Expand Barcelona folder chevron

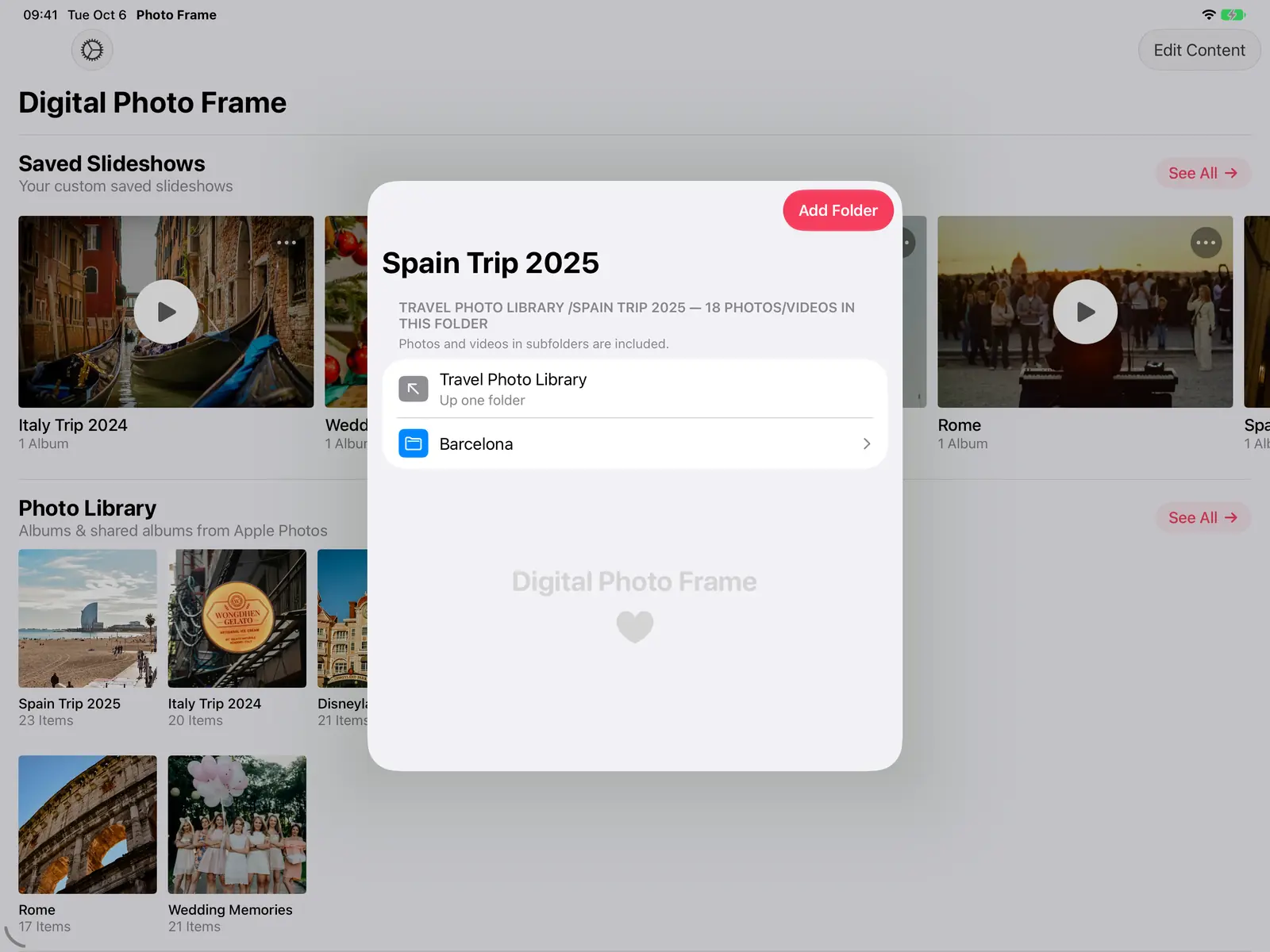click(866, 443)
